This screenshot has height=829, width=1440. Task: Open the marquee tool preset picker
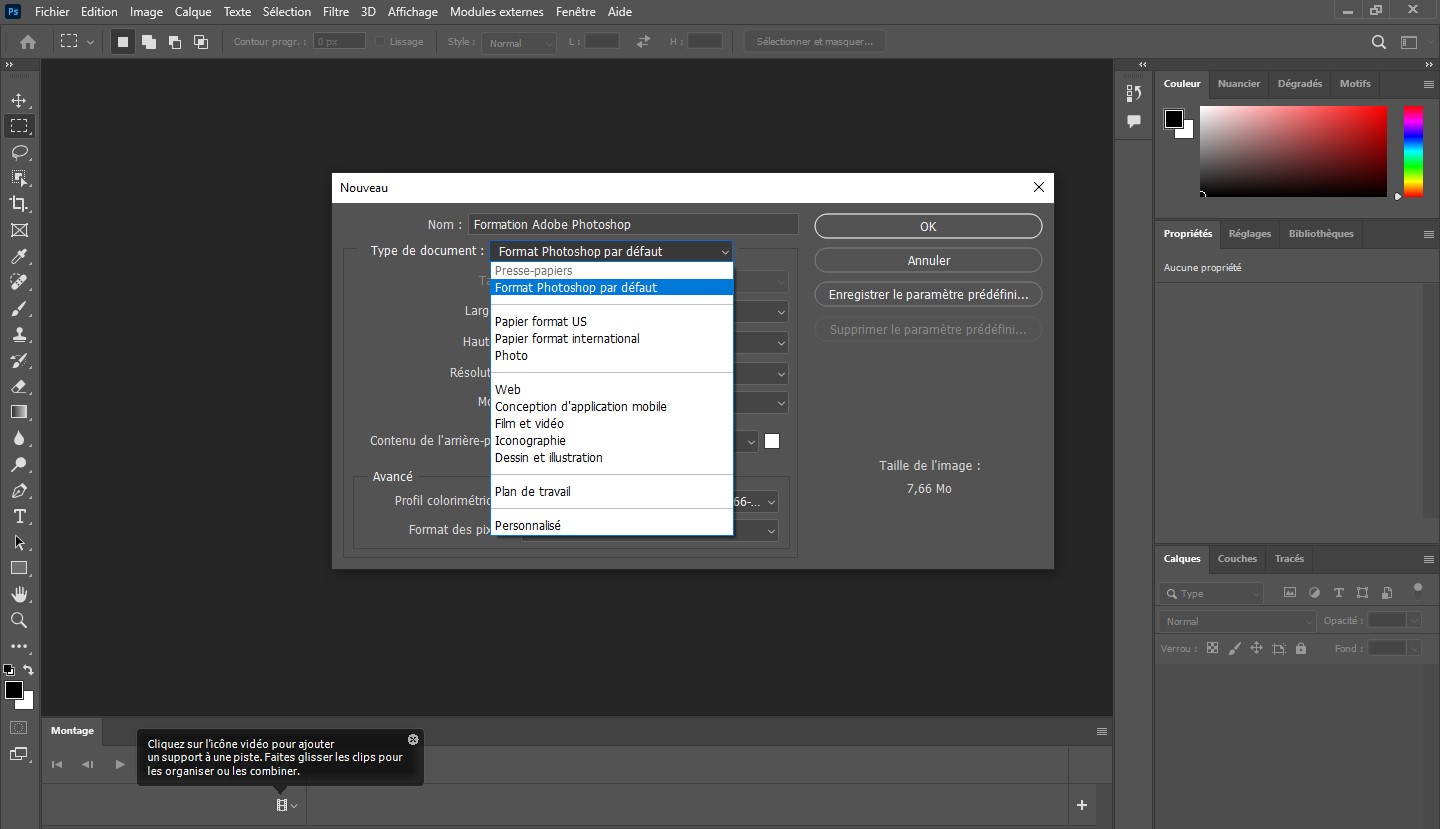pos(77,42)
